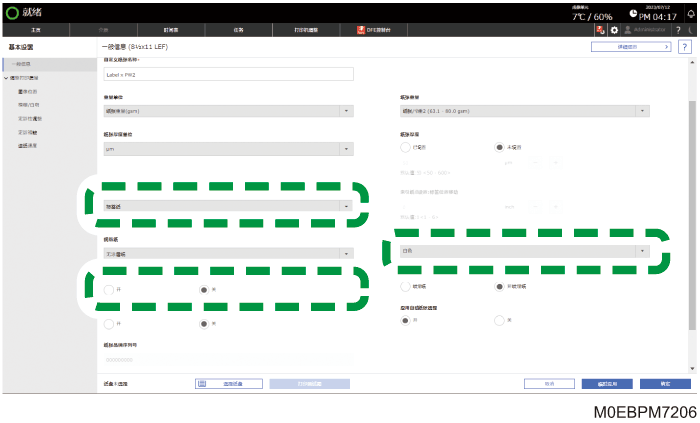Click the DFE console icon tab
This screenshot has height=423, width=700.
coord(374,30)
